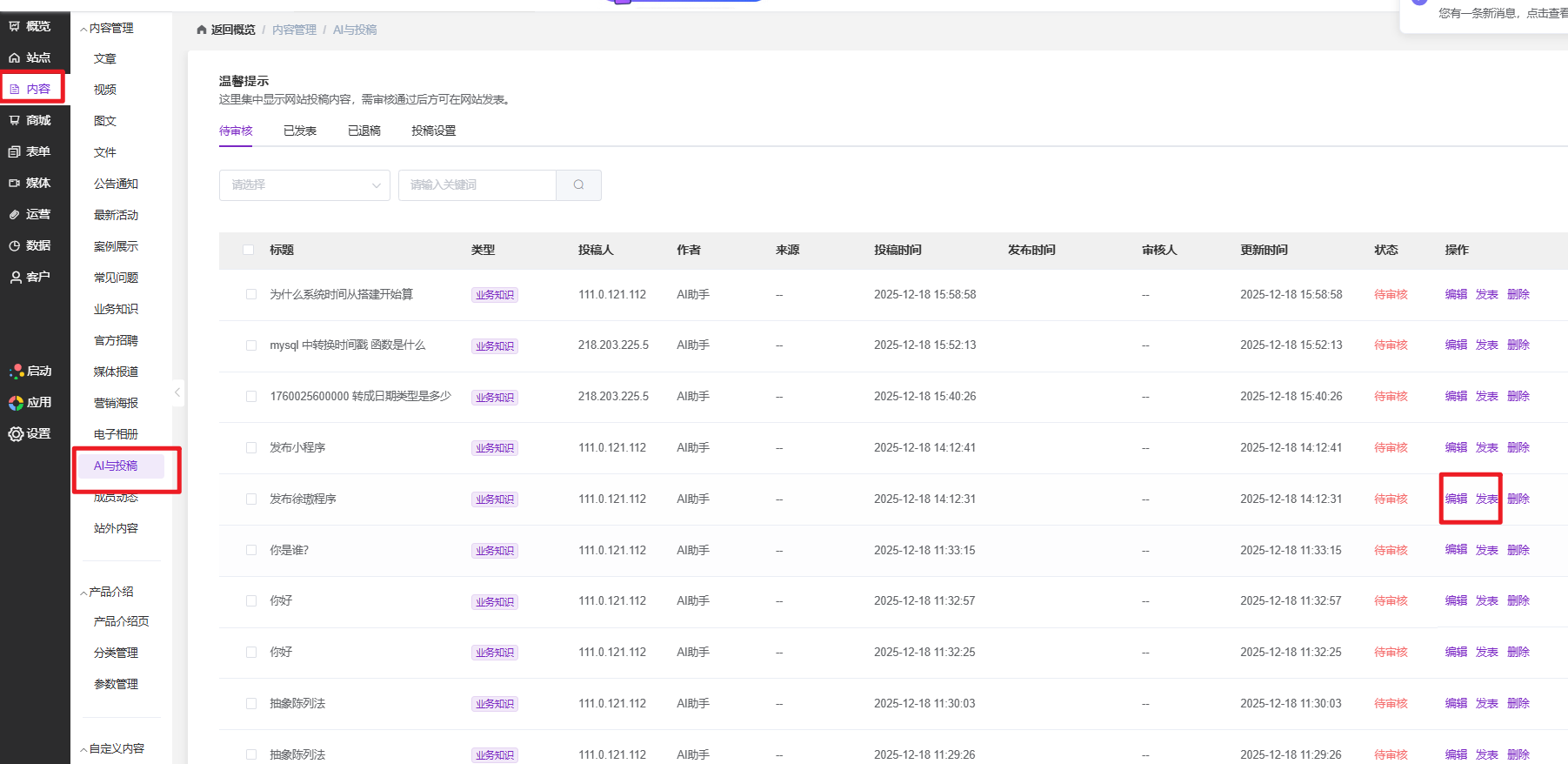The height and width of the screenshot is (764, 1568).
Task: Switch to the 投稿设置 tab
Action: [433, 131]
